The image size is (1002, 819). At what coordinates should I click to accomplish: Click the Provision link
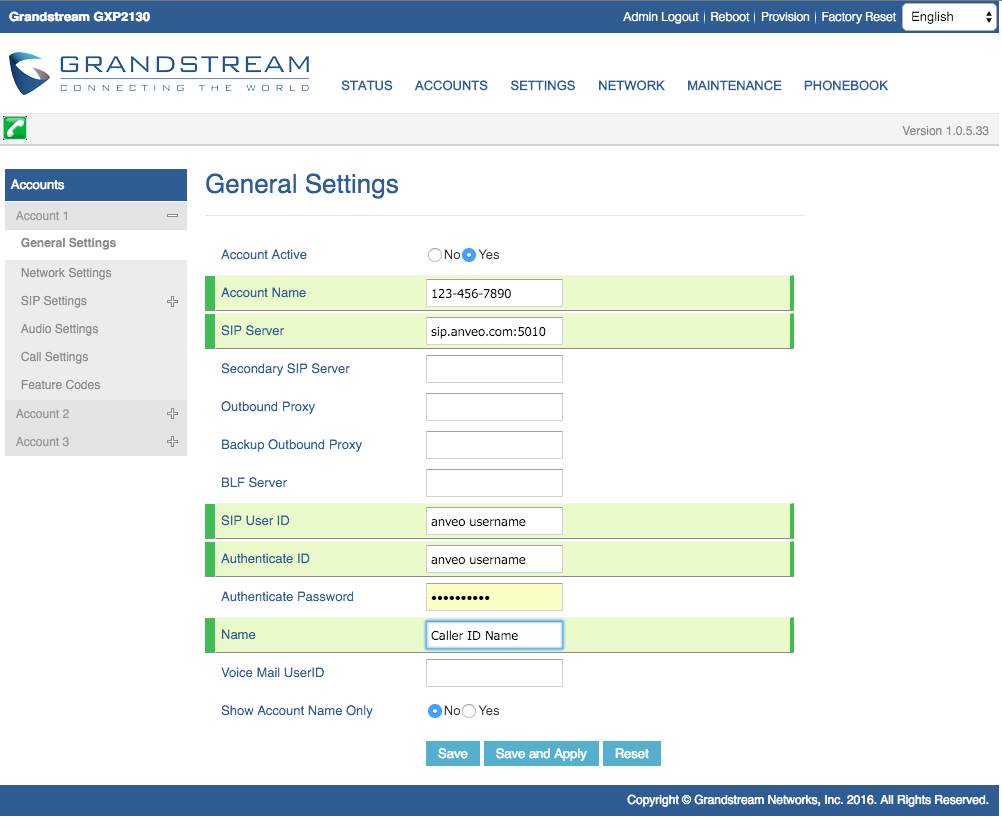pos(785,17)
